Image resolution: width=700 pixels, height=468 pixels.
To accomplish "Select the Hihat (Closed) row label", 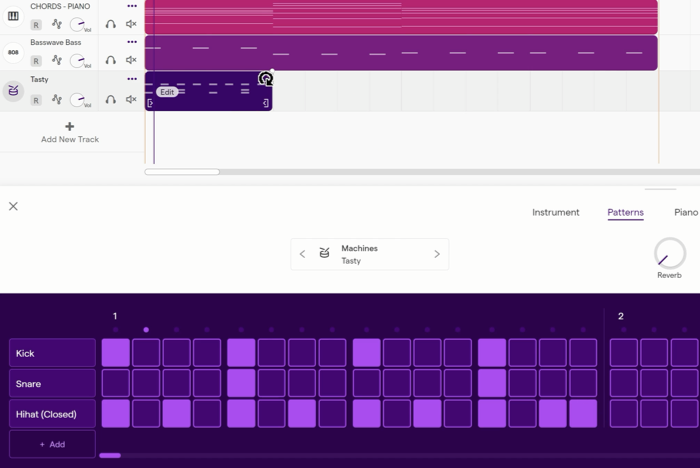I will click(x=53, y=414).
